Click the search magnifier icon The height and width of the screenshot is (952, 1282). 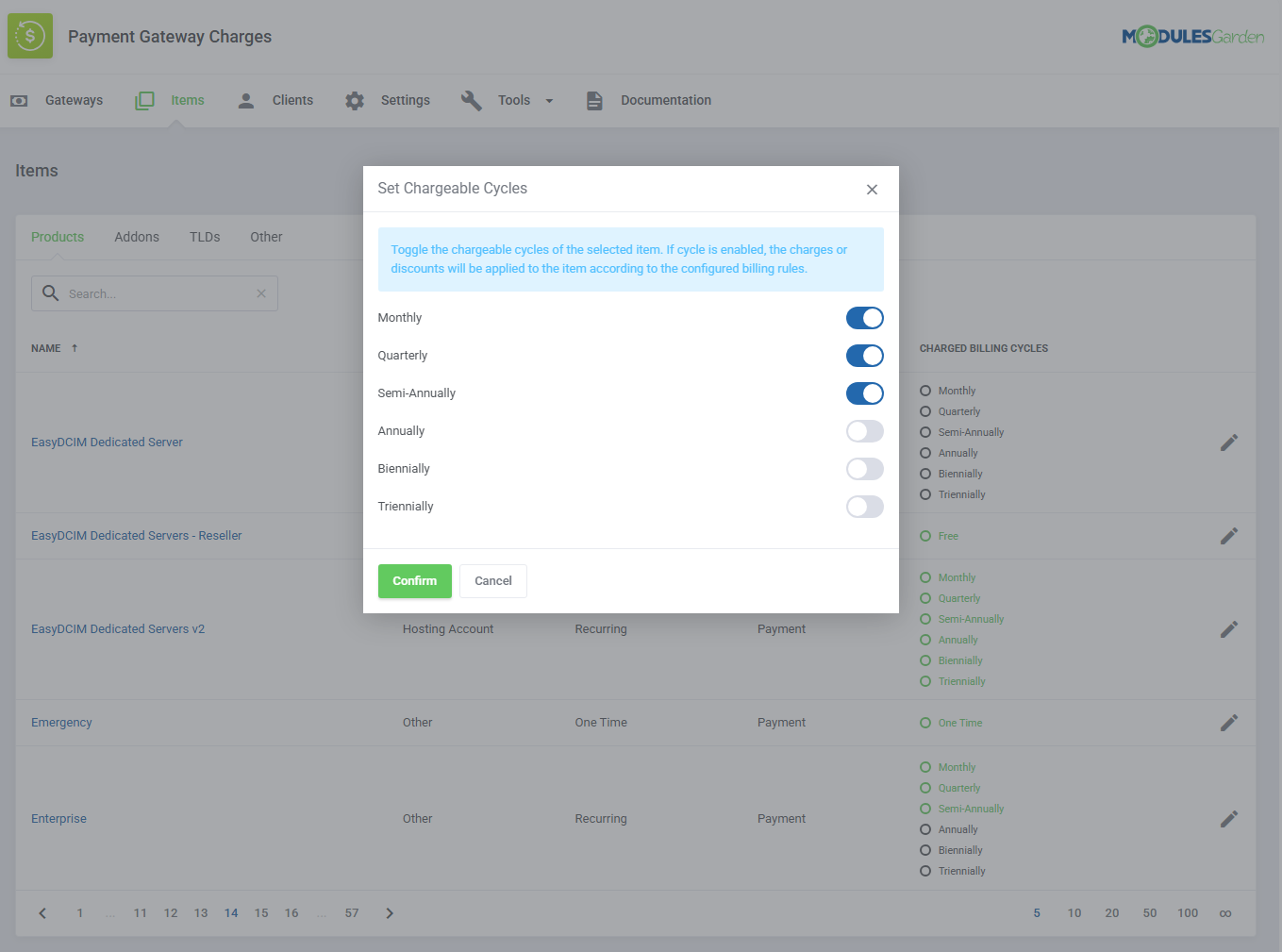click(x=50, y=292)
